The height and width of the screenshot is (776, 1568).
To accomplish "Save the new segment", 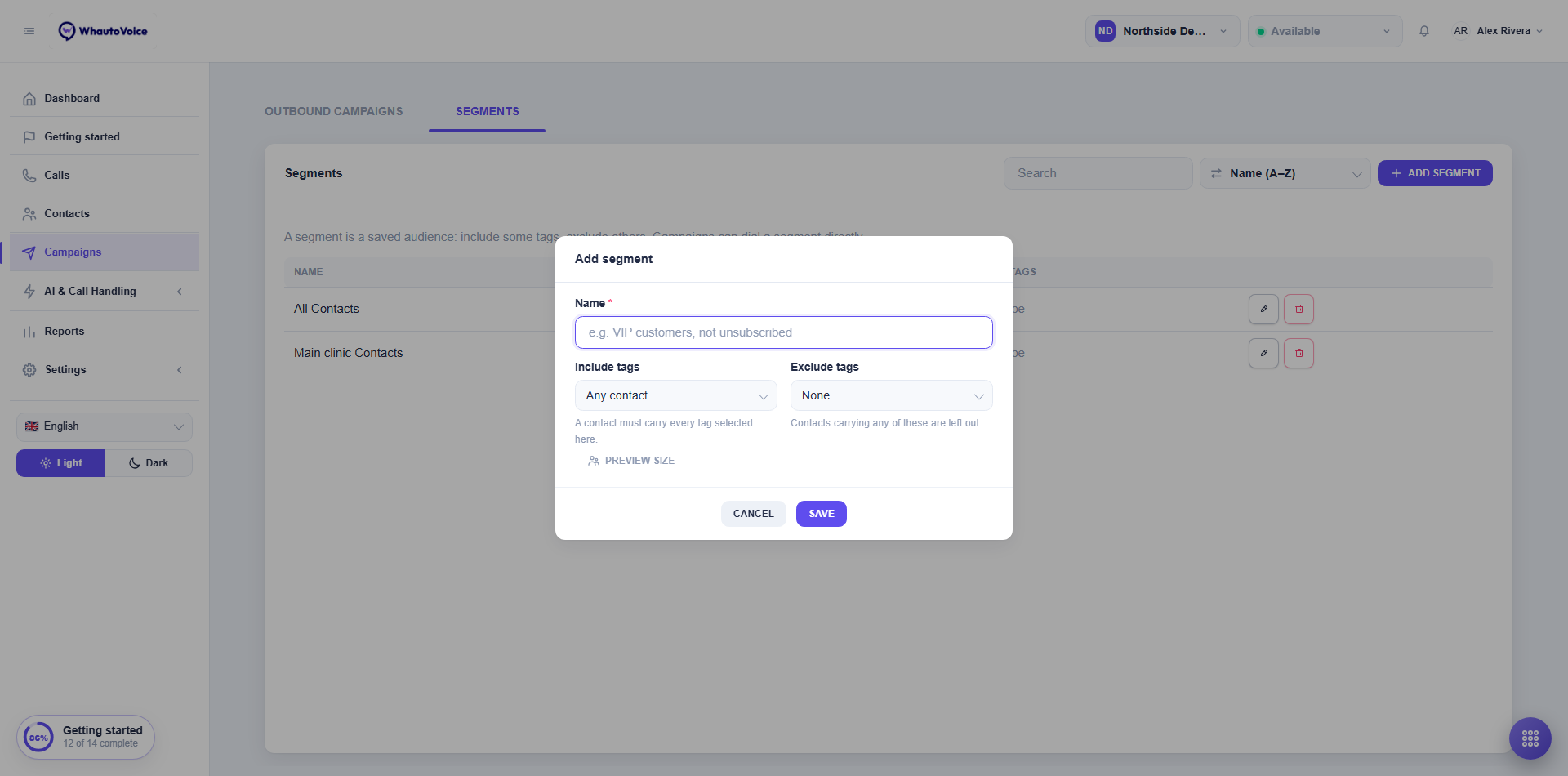I will [822, 514].
